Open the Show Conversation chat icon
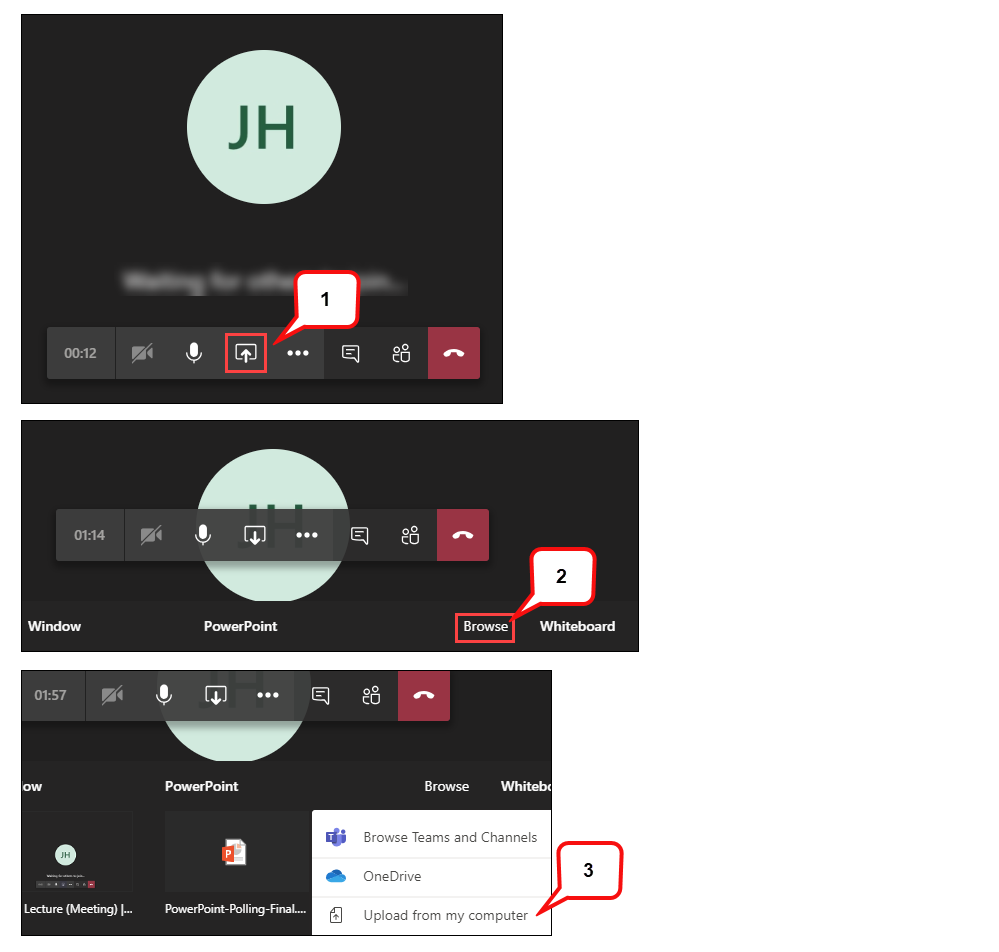The width and height of the screenshot is (999, 952). (x=350, y=353)
